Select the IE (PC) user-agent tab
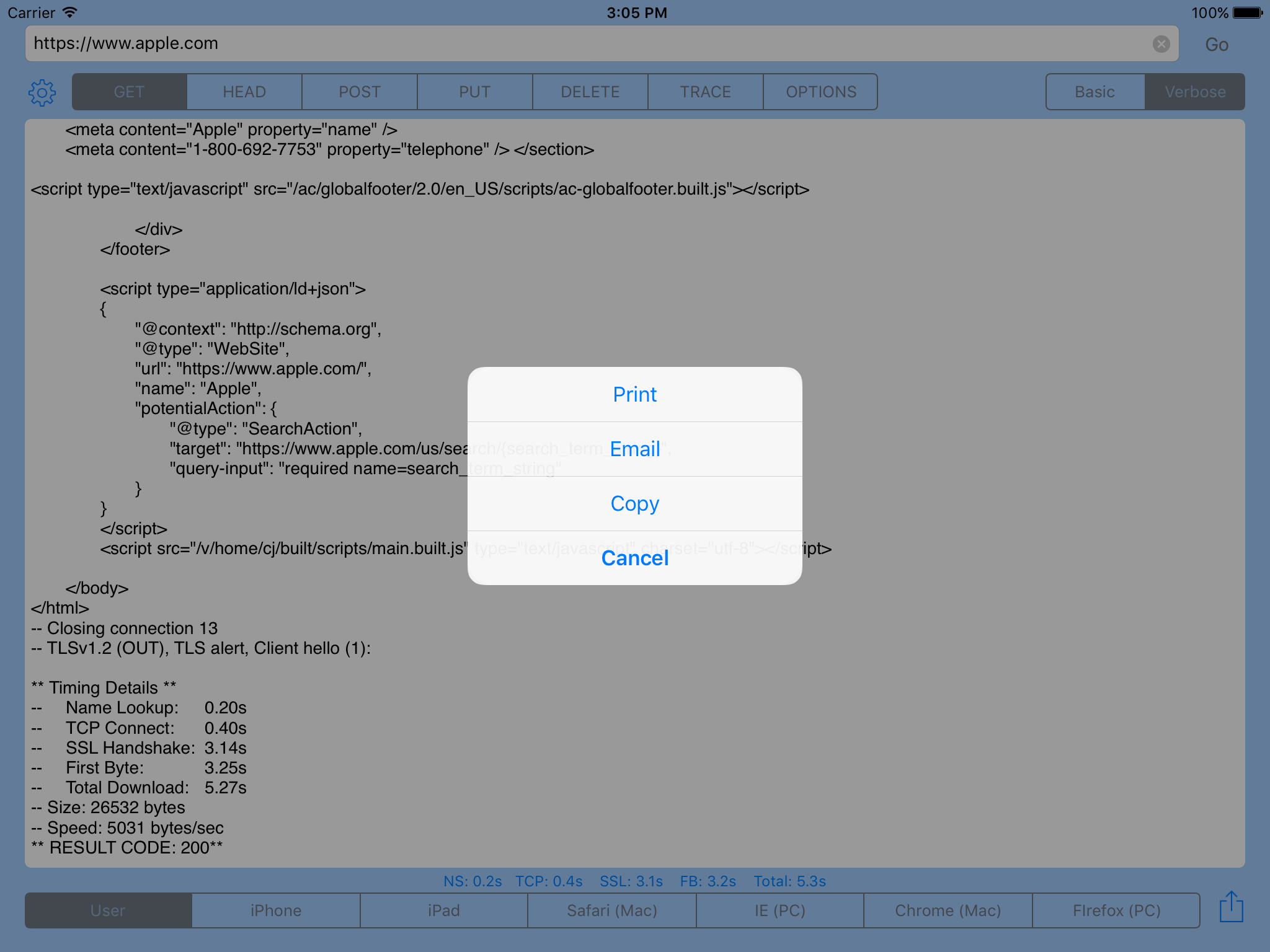Image resolution: width=1270 pixels, height=952 pixels. coord(780,910)
